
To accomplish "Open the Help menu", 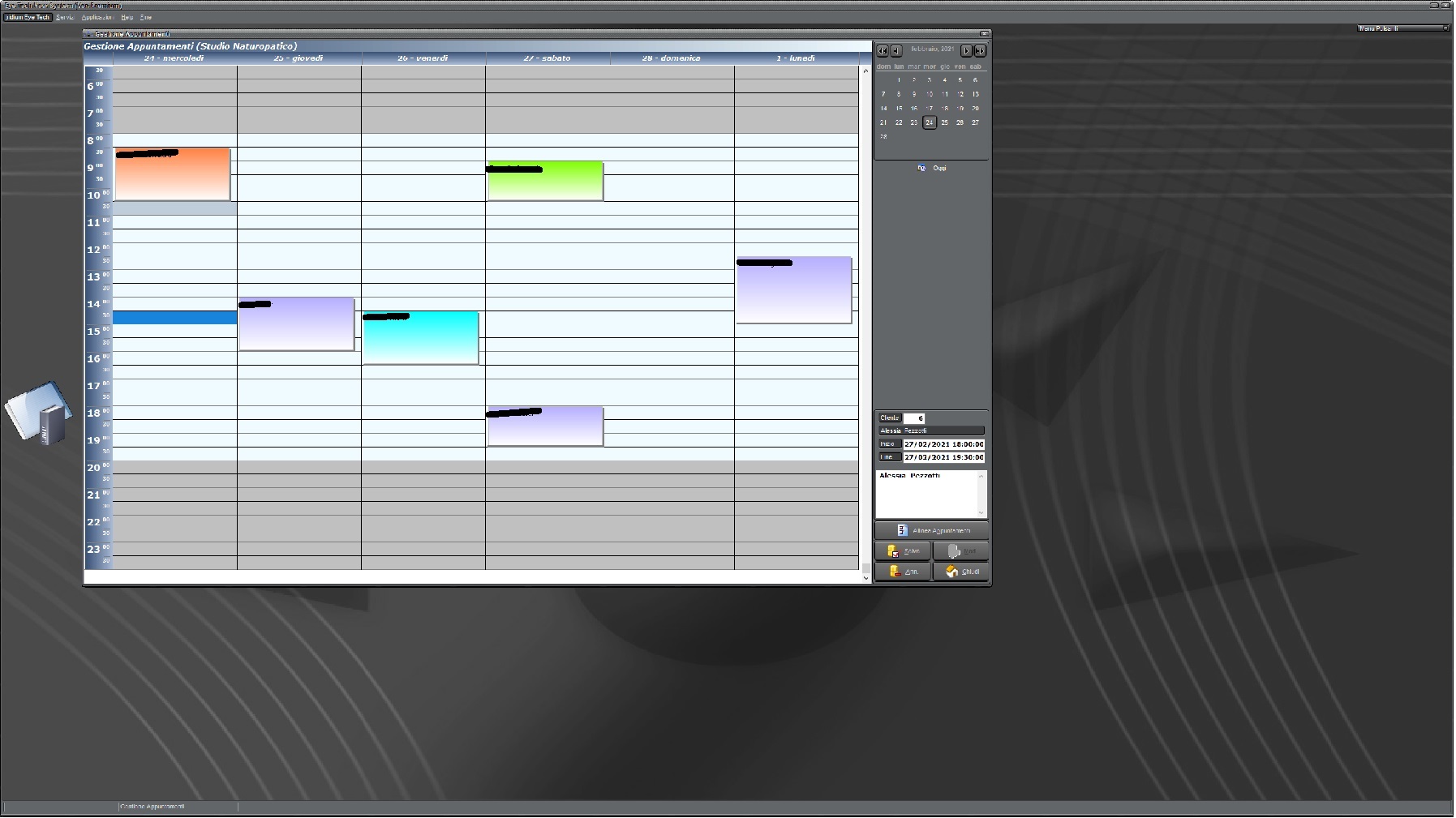I will [127, 17].
